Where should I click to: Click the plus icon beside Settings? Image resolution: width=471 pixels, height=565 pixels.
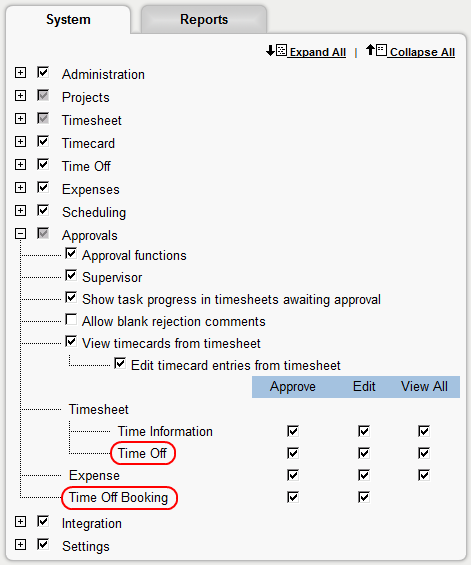[x=21, y=545]
